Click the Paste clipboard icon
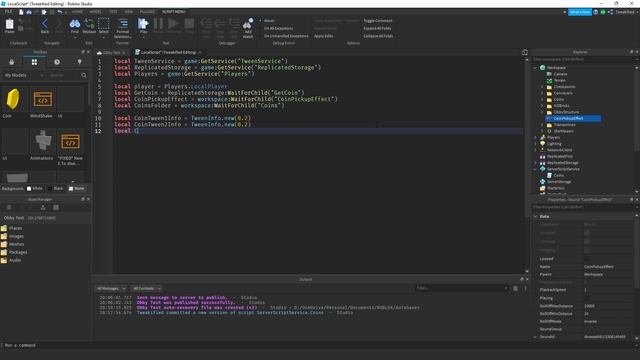The height and width of the screenshot is (360, 640). coord(9,24)
